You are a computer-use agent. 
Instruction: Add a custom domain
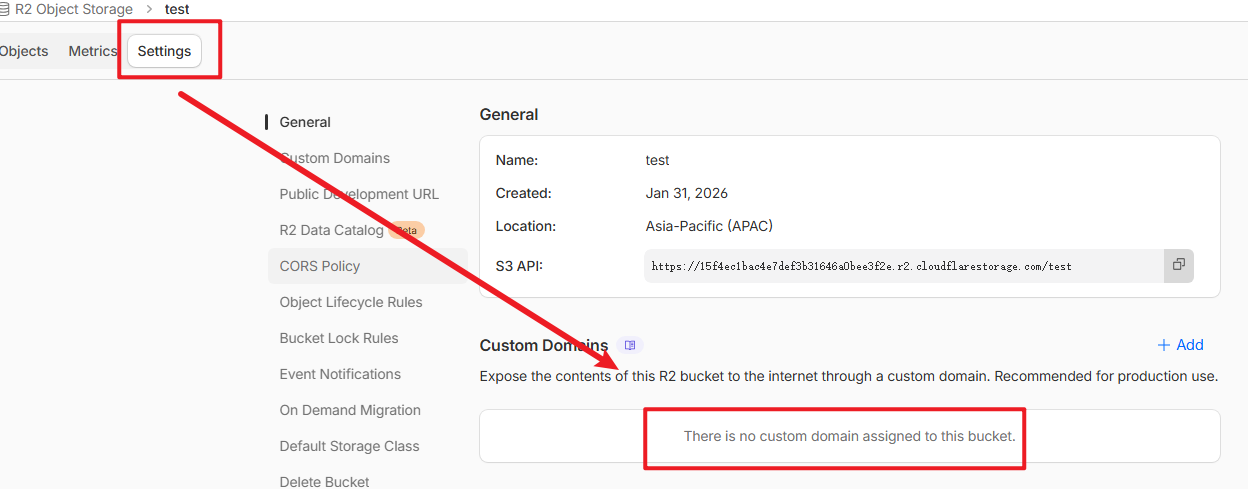click(x=1180, y=345)
